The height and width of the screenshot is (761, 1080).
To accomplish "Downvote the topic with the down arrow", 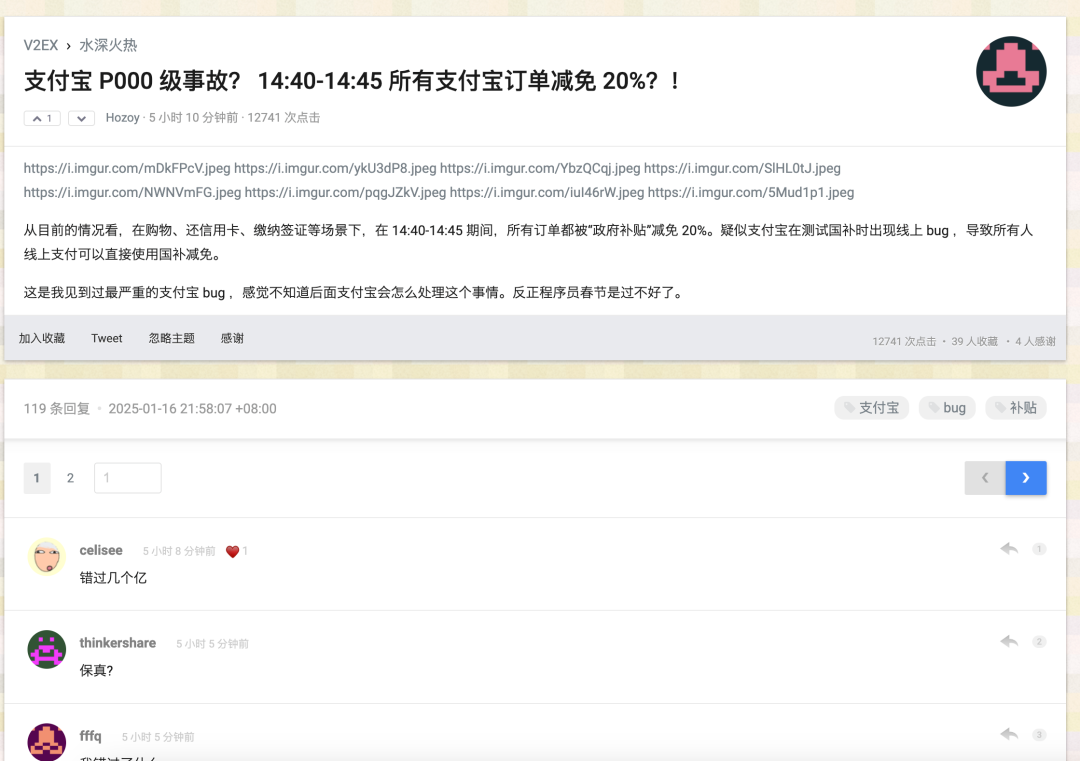I will [81, 118].
